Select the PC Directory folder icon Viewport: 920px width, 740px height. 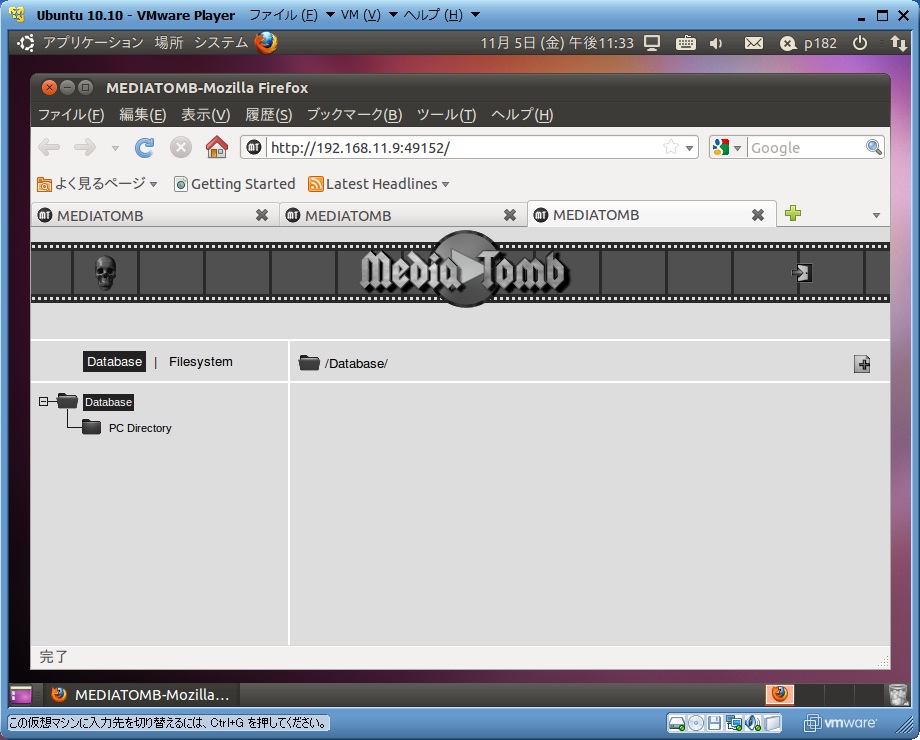coord(91,427)
